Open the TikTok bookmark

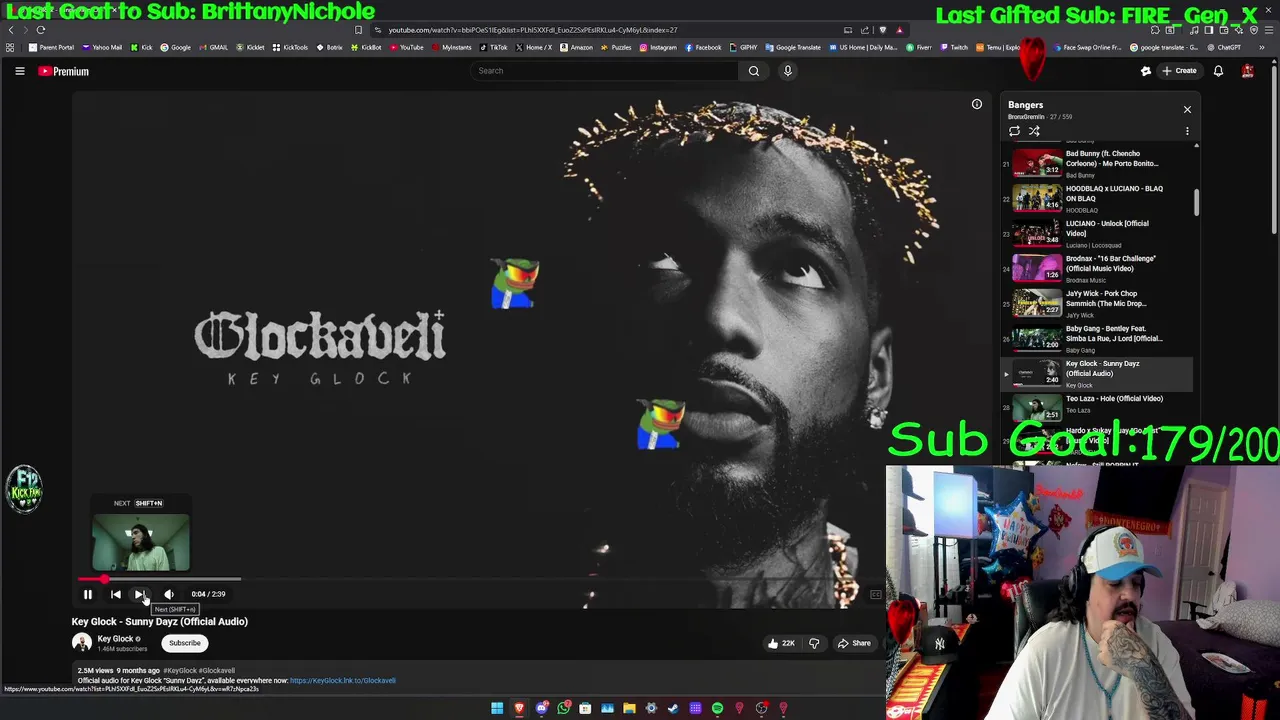coord(493,47)
